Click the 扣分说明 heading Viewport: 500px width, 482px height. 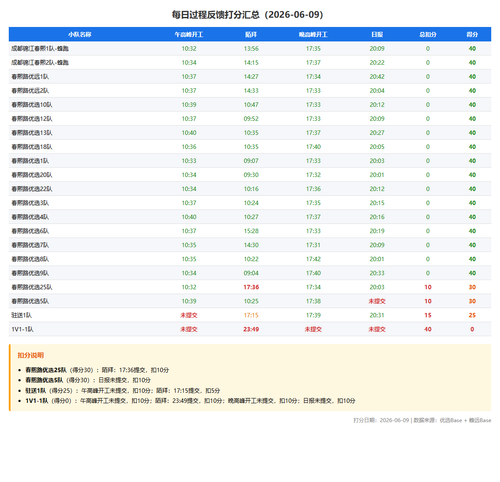[x=31, y=355]
